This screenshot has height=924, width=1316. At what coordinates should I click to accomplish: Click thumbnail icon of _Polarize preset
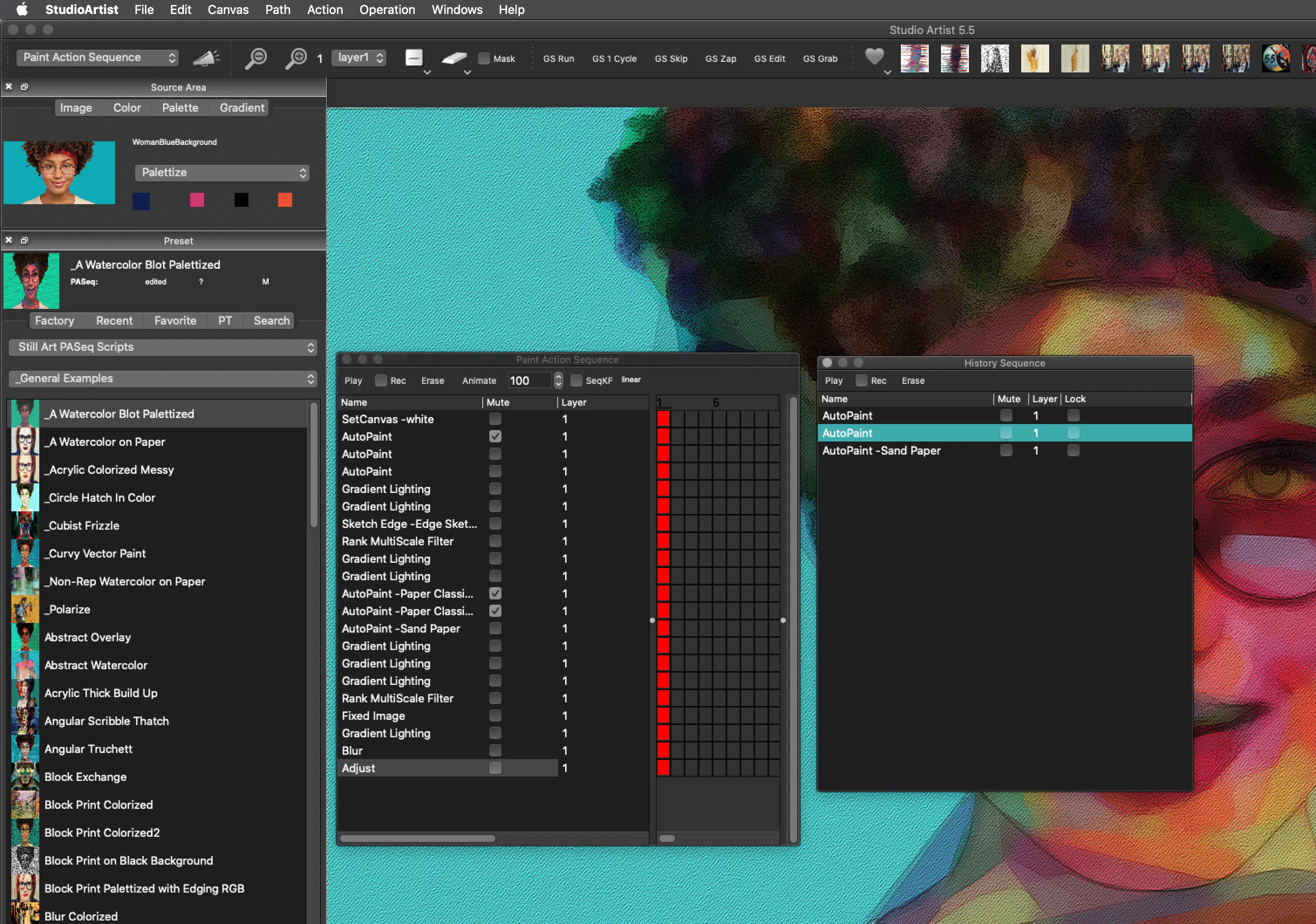[25, 609]
